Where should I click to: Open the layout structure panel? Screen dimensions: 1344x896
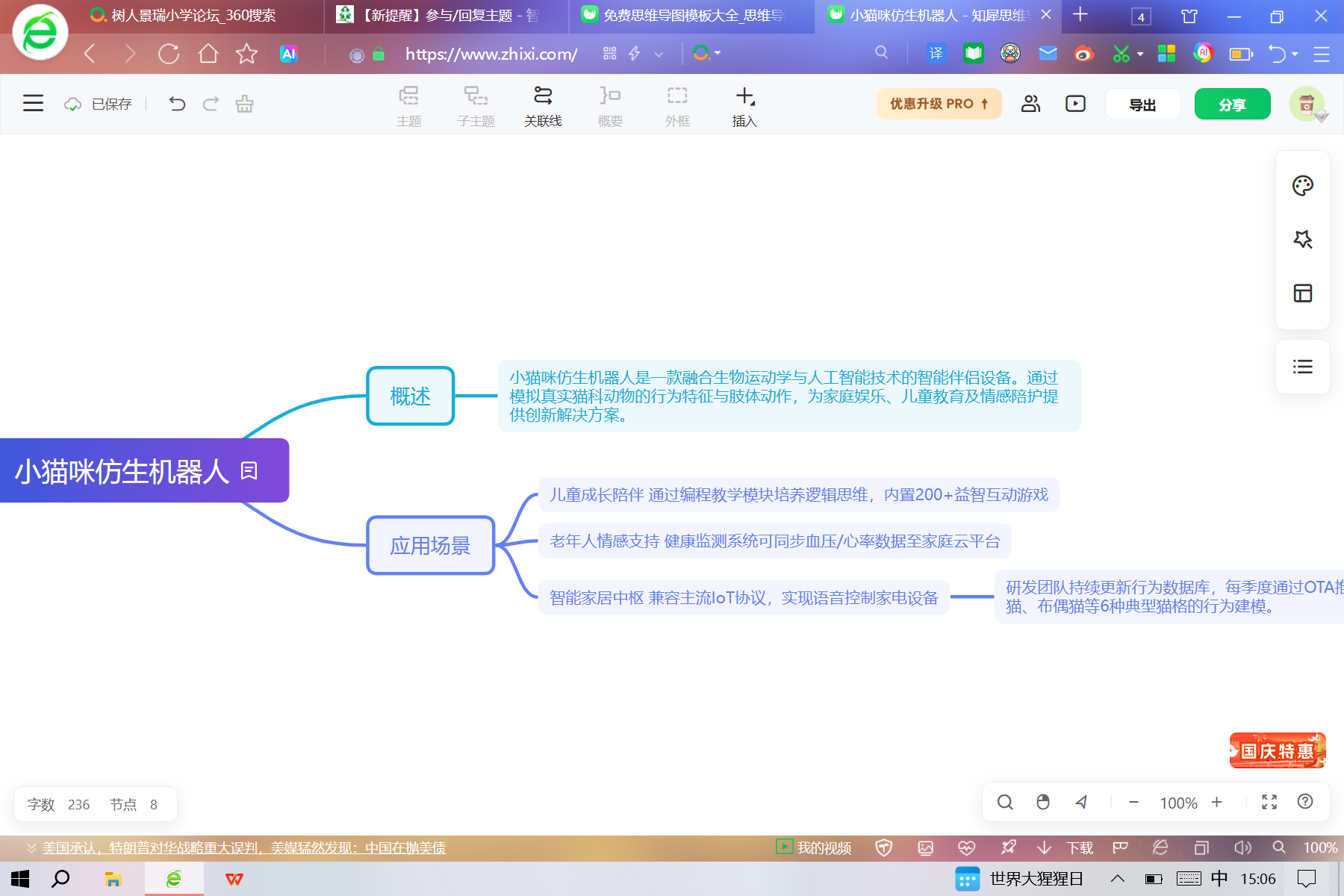coord(1303,293)
